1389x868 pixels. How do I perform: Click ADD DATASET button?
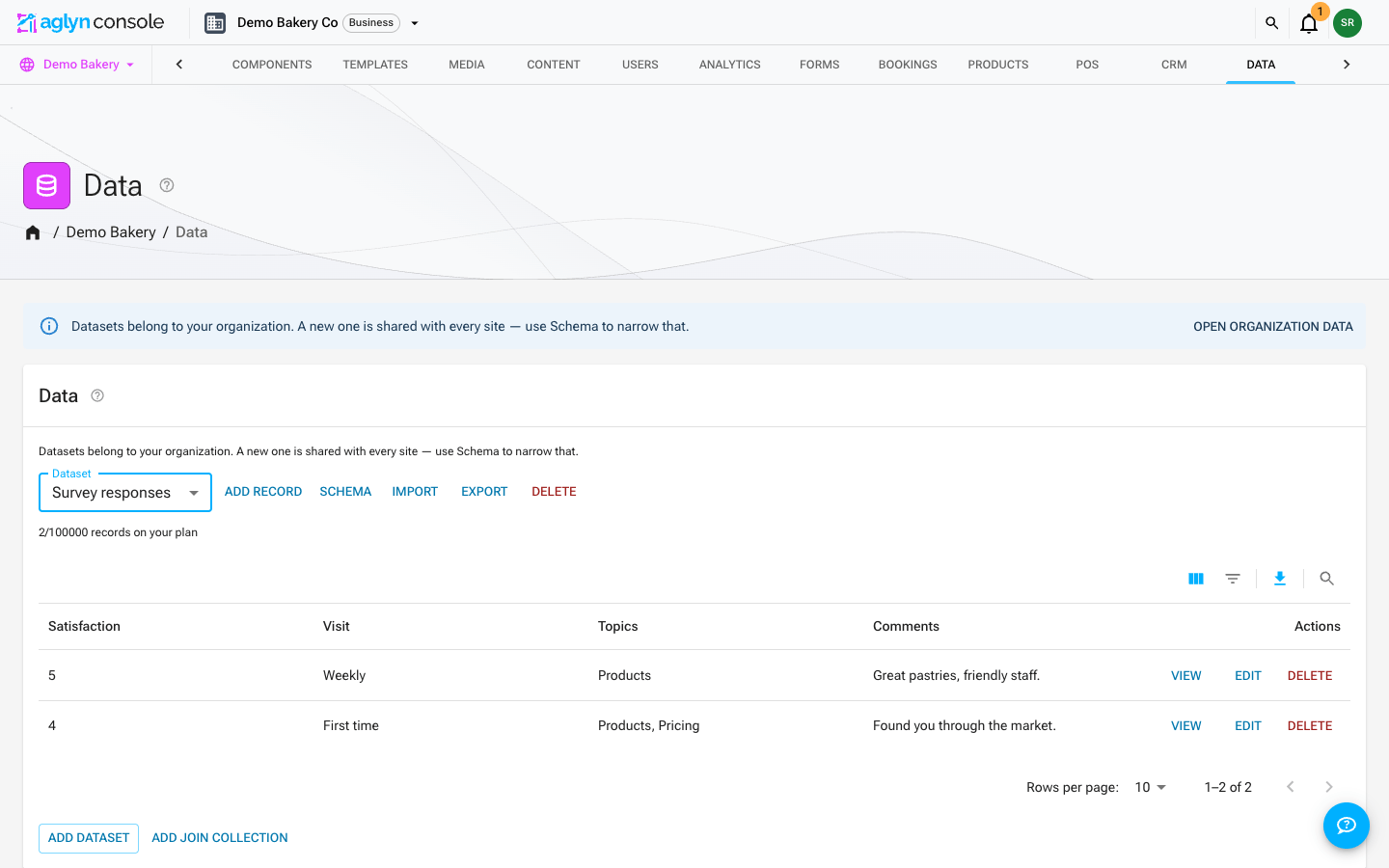coord(89,838)
